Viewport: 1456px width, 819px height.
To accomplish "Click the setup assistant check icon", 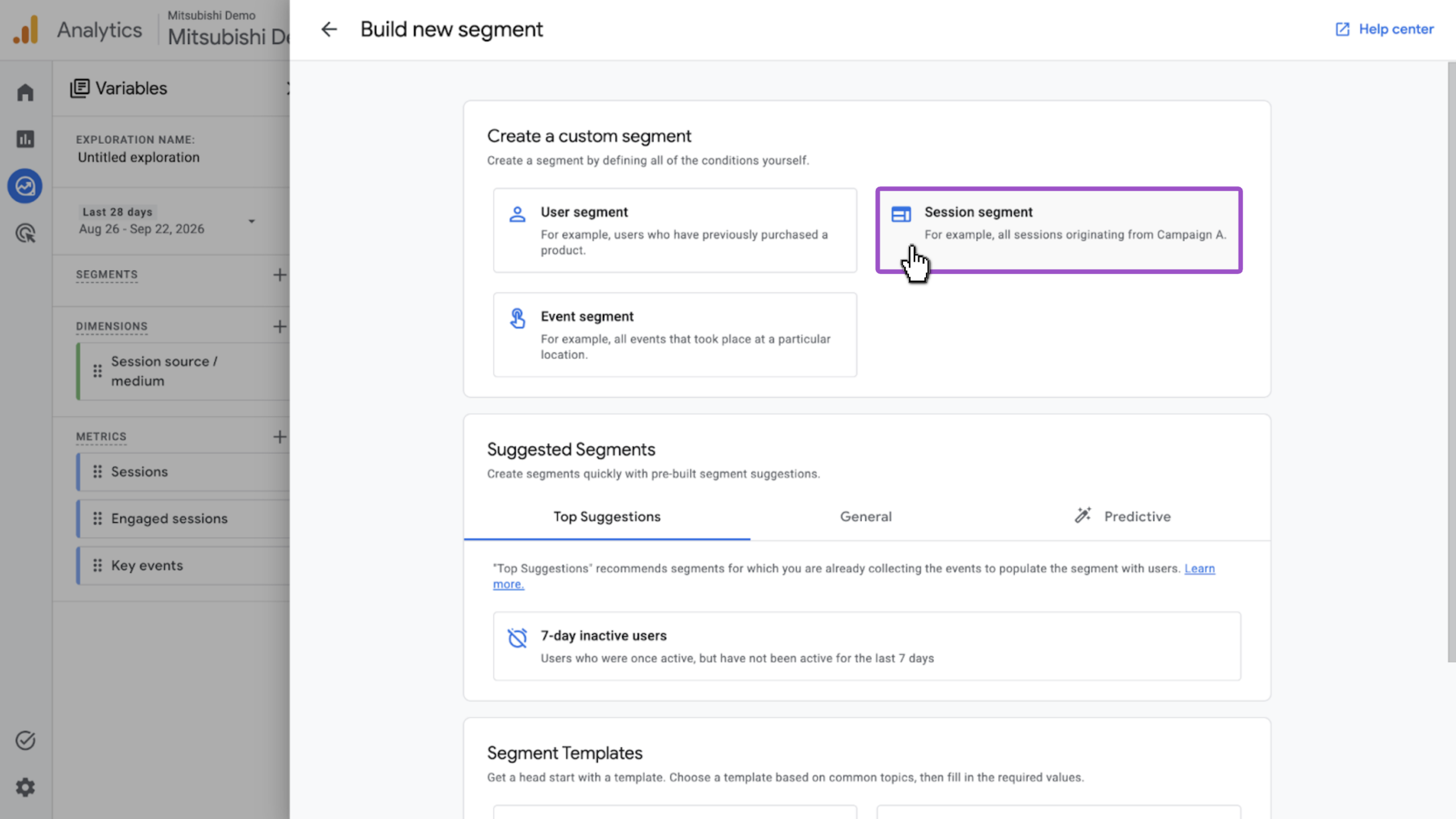I will 25,741.
